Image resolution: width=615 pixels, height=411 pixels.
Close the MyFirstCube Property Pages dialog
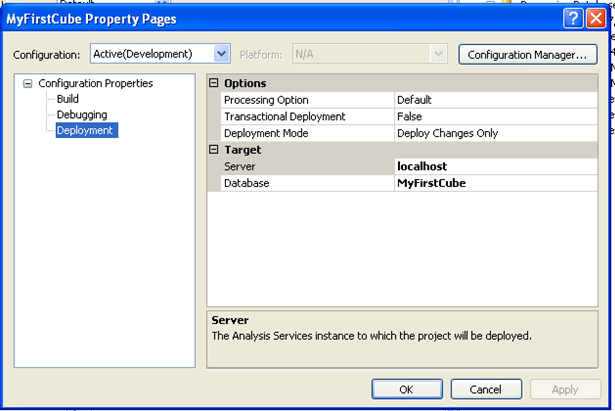click(x=596, y=18)
